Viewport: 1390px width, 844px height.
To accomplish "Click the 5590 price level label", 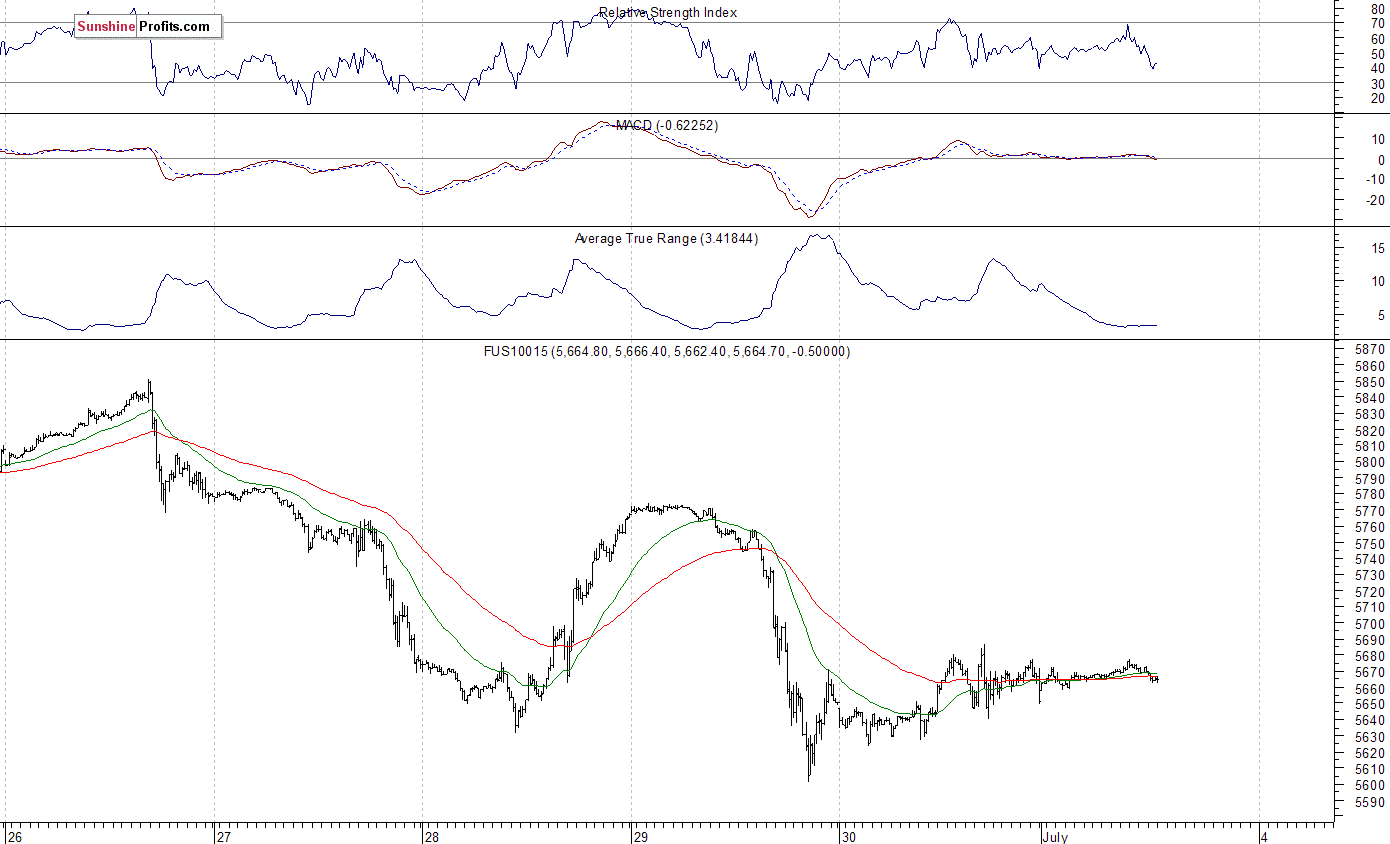I will tap(1370, 802).
